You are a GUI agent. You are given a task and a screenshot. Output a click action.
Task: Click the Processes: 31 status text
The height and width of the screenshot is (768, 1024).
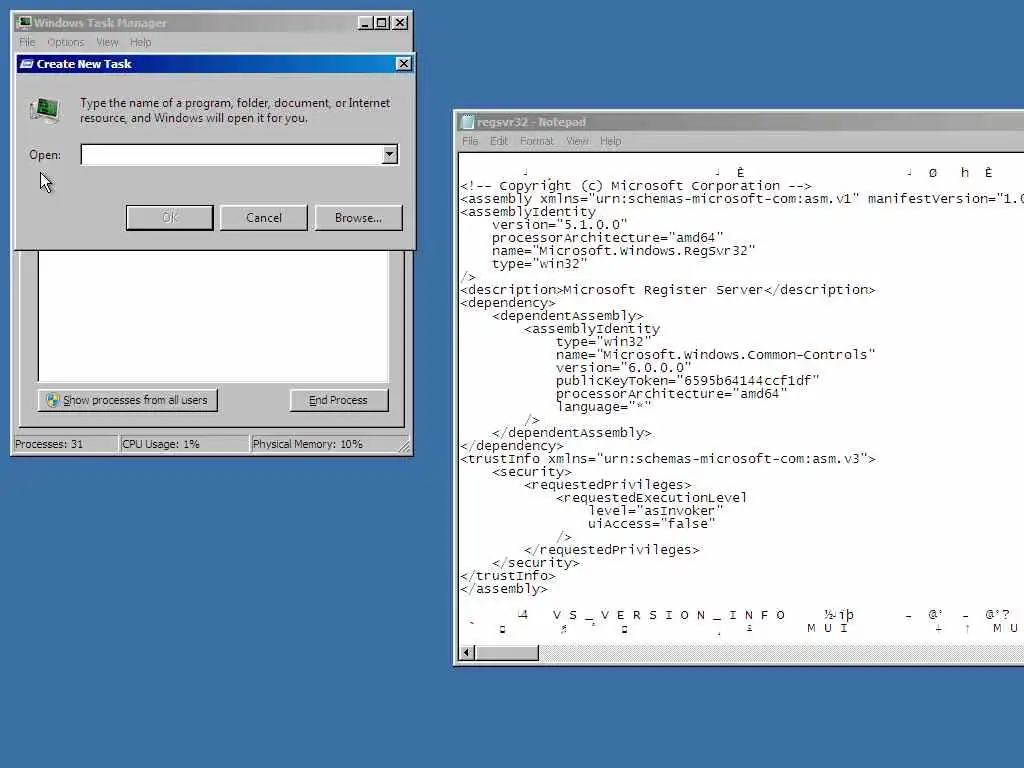[x=49, y=444]
